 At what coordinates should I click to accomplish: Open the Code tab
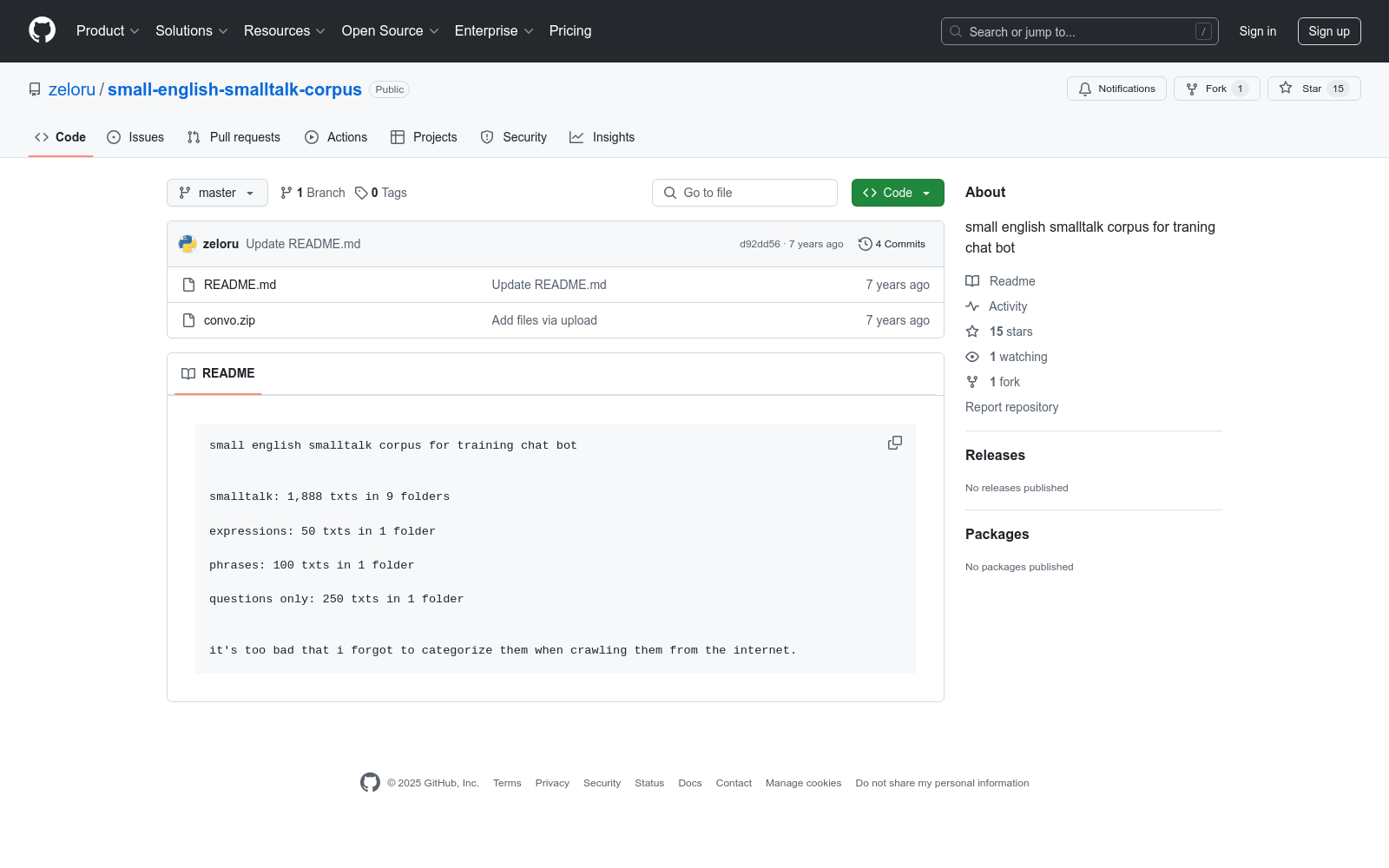[x=61, y=137]
